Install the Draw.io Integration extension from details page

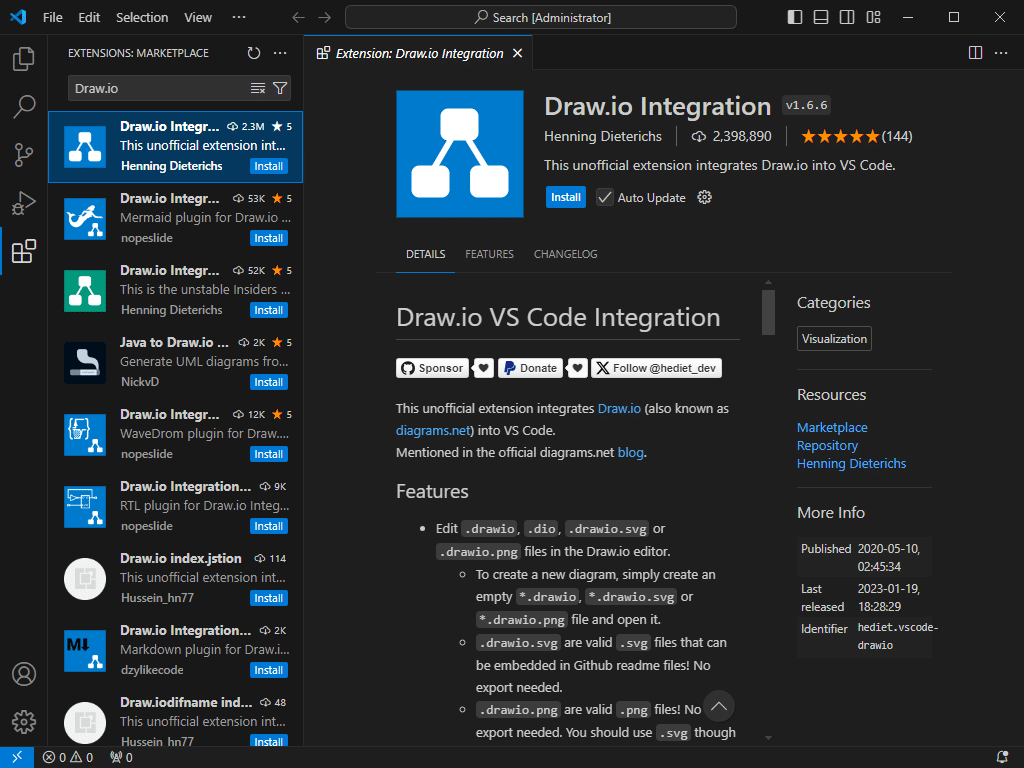coord(566,197)
